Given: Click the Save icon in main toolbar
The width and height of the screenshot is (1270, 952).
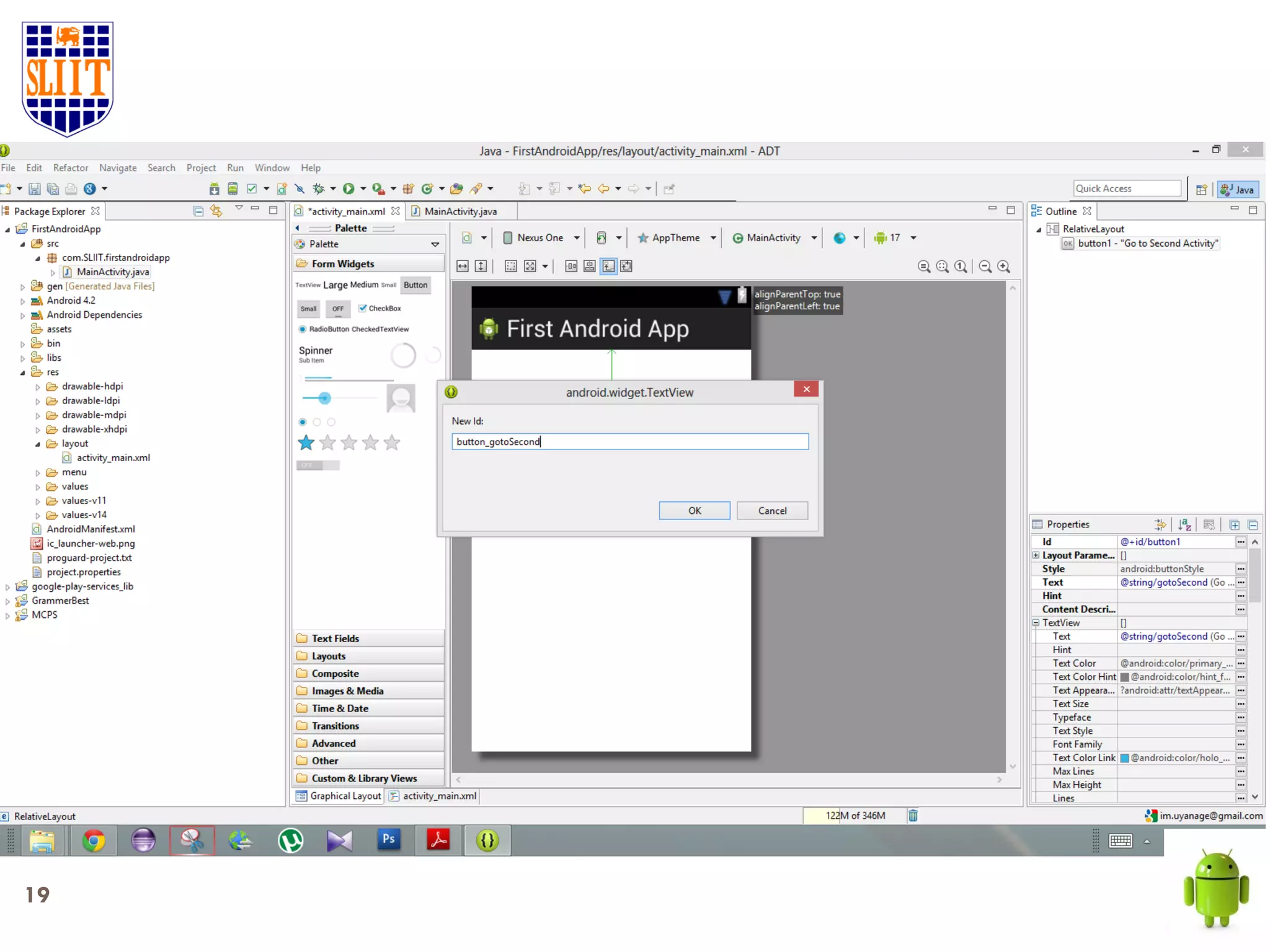Looking at the screenshot, I should point(35,189).
